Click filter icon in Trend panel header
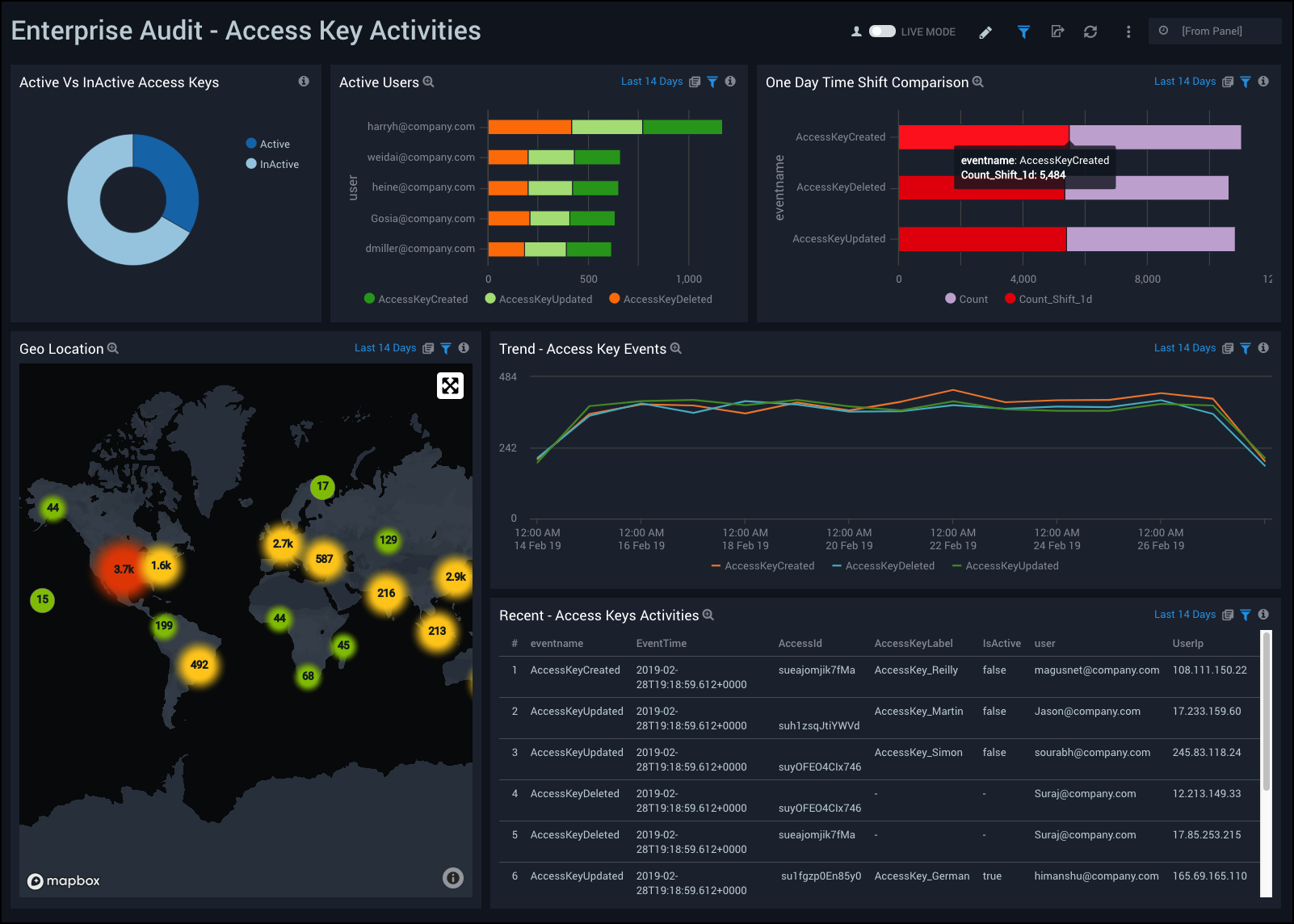 1246,349
